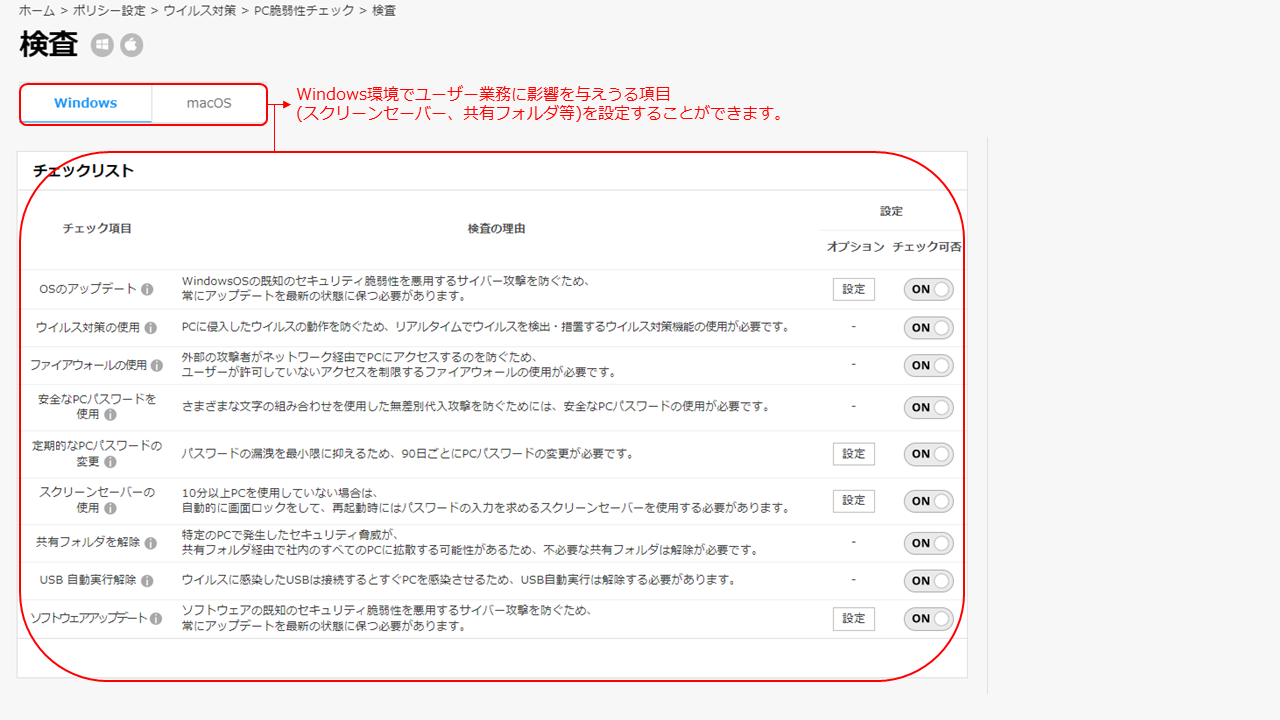This screenshot has width=1280, height=720.
Task: Toggle ファイアウォールの使用 ON switch
Action: click(929, 366)
